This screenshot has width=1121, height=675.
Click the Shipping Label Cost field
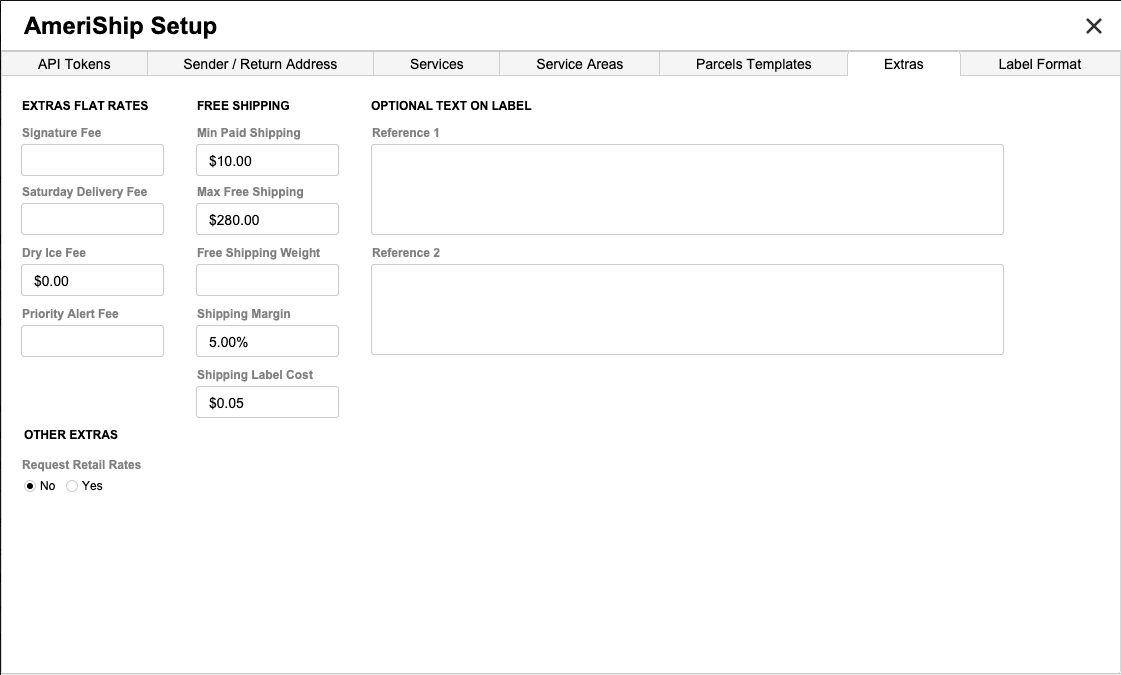point(267,402)
